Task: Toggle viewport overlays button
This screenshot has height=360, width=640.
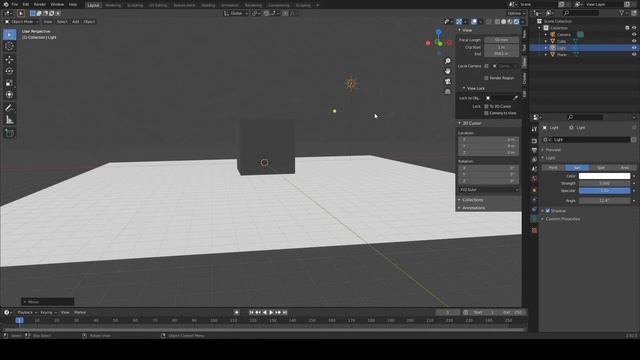Action: [474, 22]
